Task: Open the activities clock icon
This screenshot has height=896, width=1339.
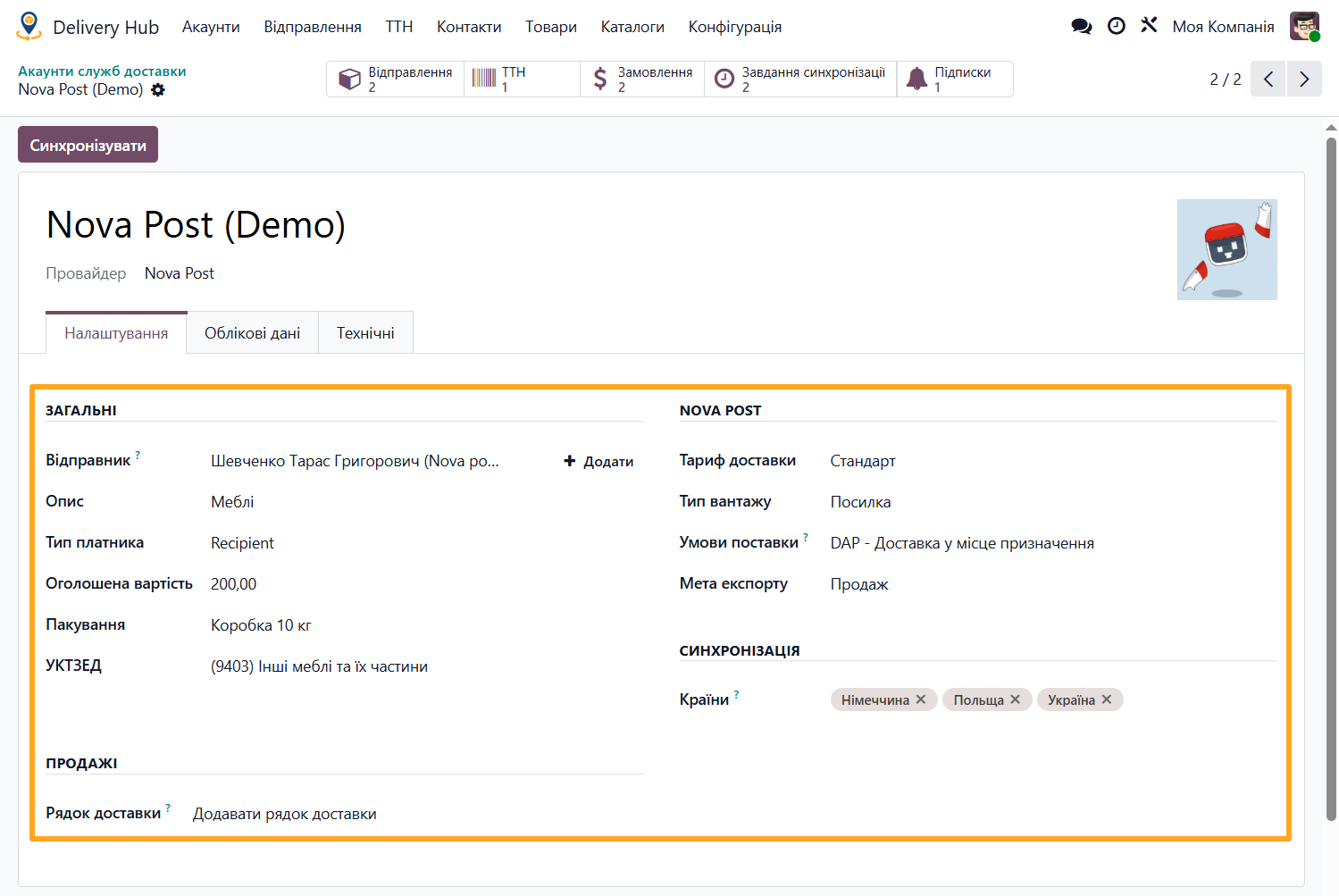Action: [x=1117, y=27]
